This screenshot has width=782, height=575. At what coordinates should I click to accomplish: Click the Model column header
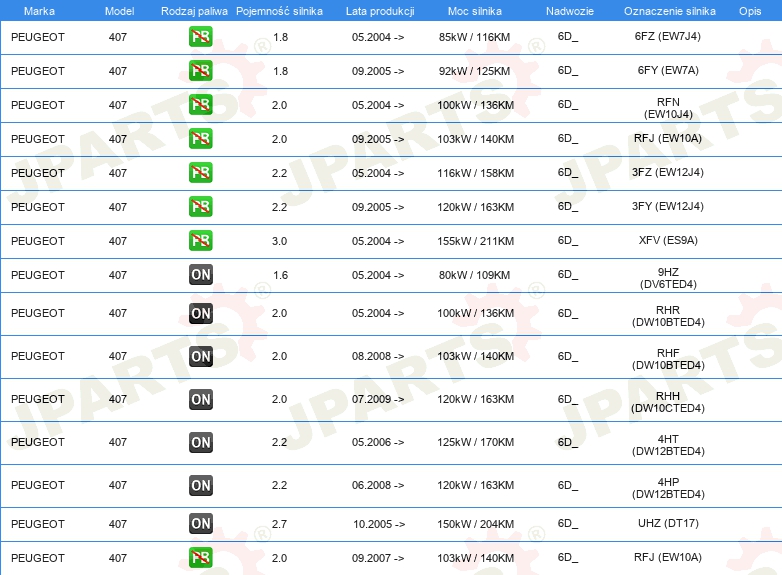pos(119,11)
